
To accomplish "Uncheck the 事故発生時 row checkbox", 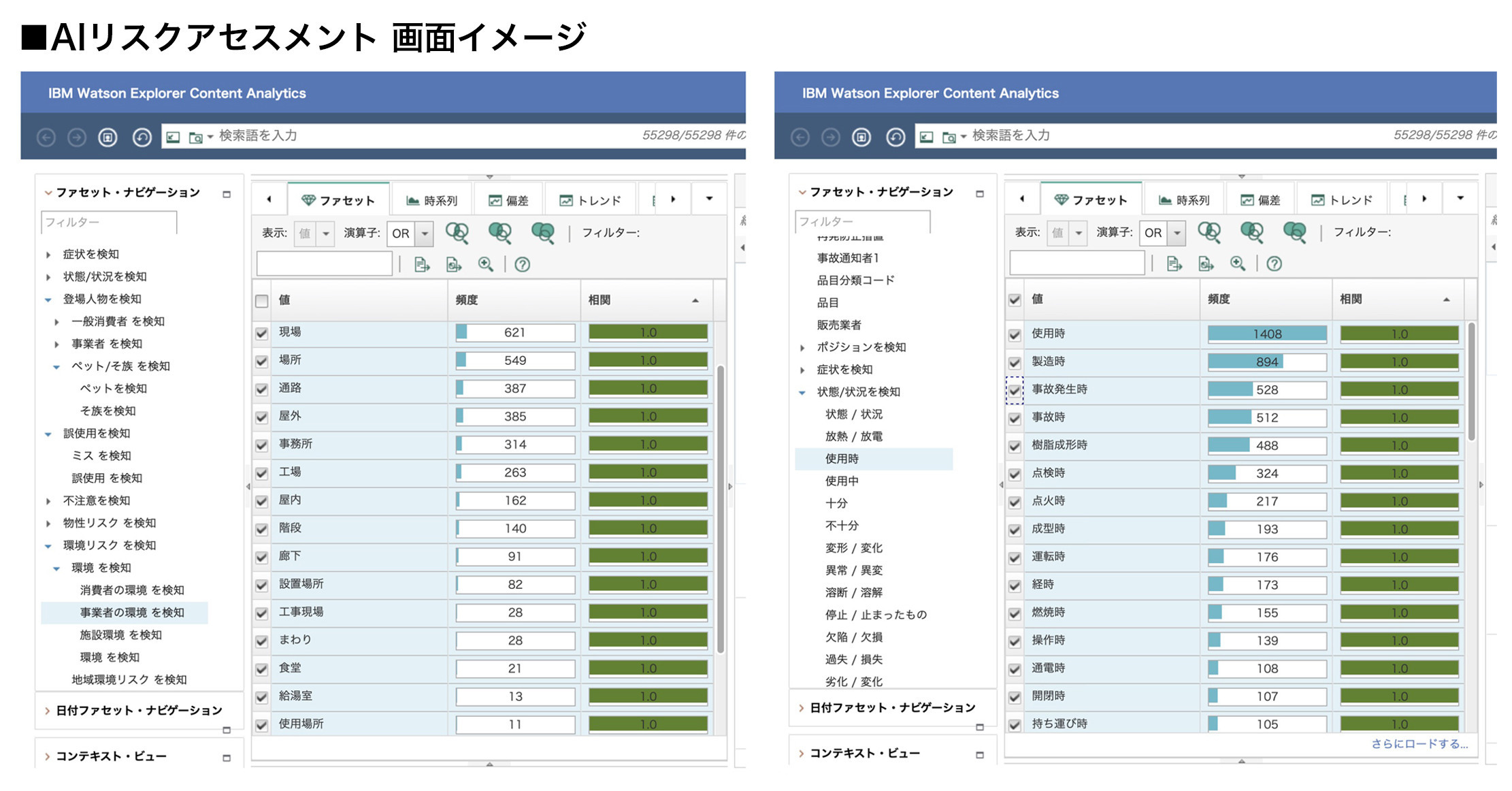I will (x=1015, y=391).
